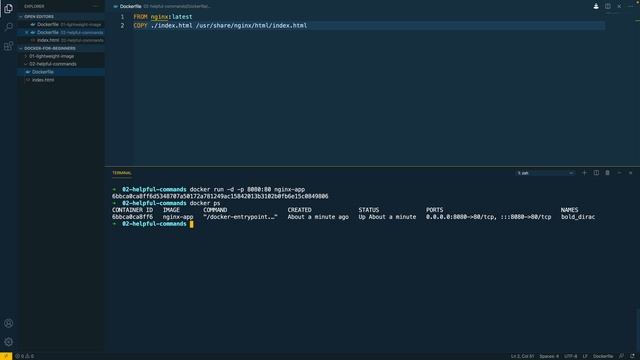Open the Accounts icon in activity bar
Screen dimensions: 640x360
pos(8,323)
